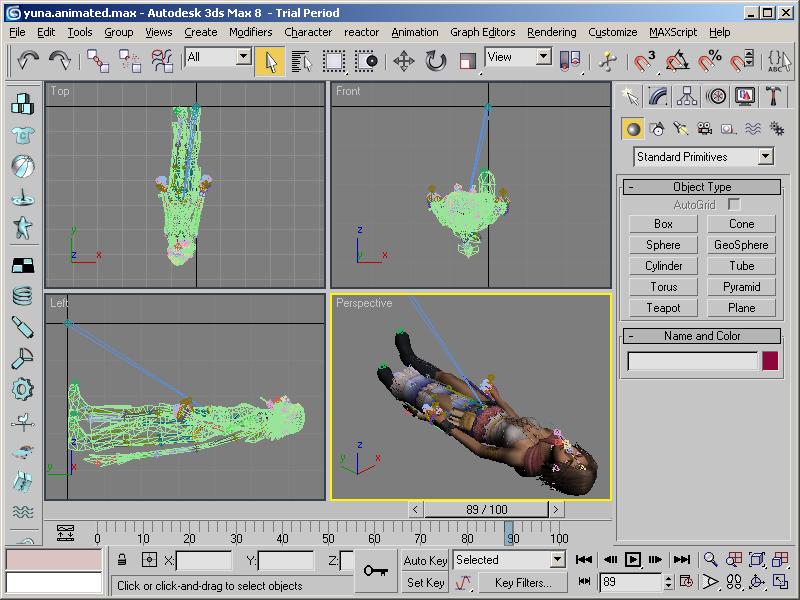Viewport: 800px width, 600px height.
Task: Toggle Auto Key animation mode
Action: 425,560
